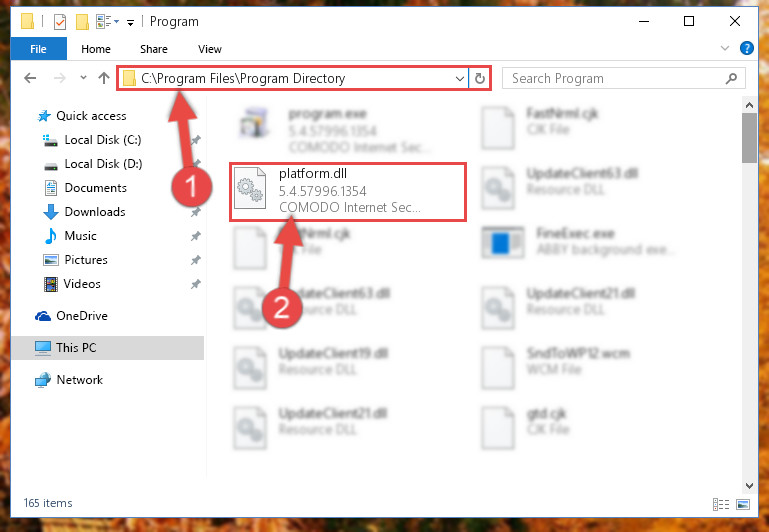Click the Properties checkmark quick access icon
The image size is (769, 532).
pos(59,22)
